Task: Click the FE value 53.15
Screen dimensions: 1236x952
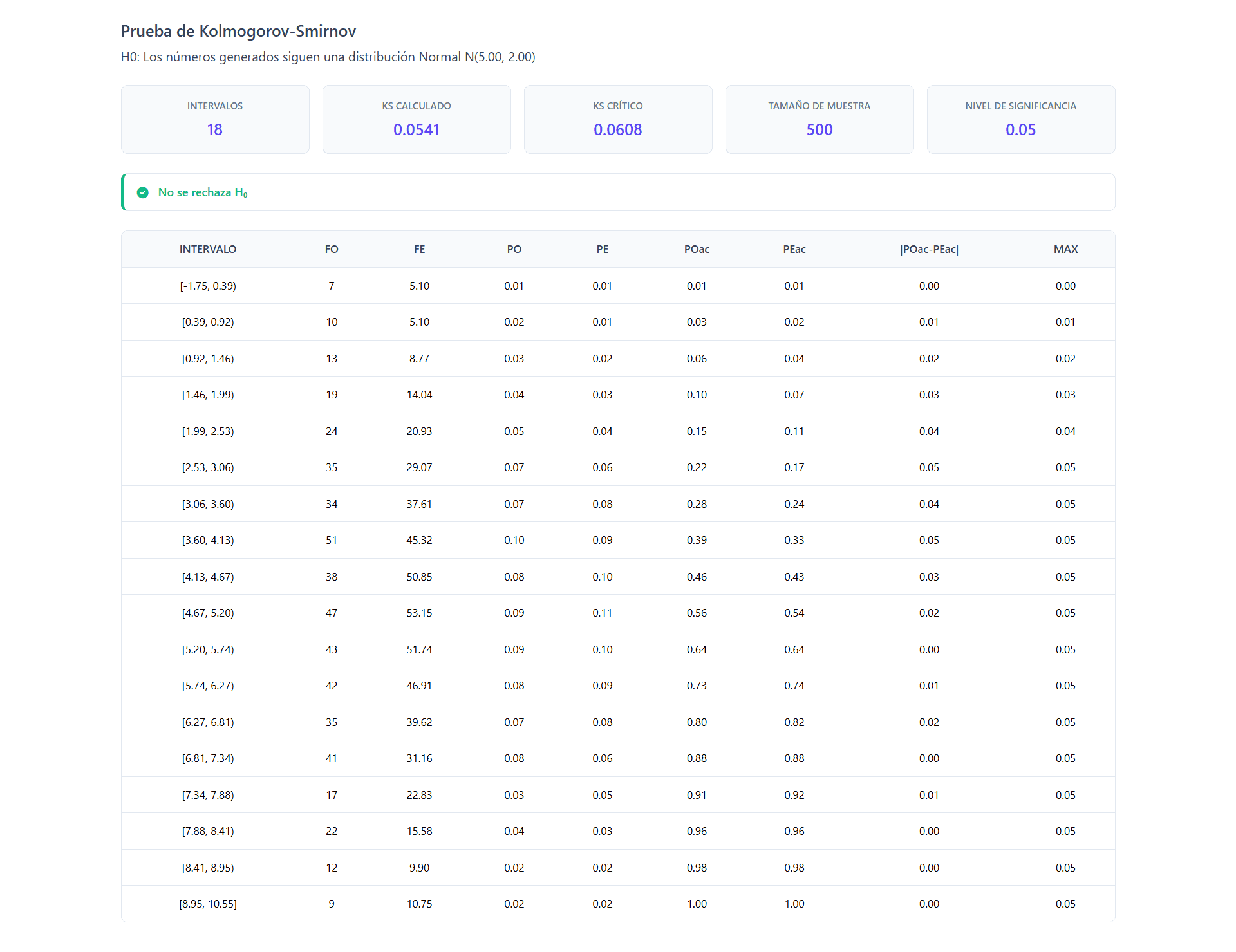Action: tap(420, 613)
